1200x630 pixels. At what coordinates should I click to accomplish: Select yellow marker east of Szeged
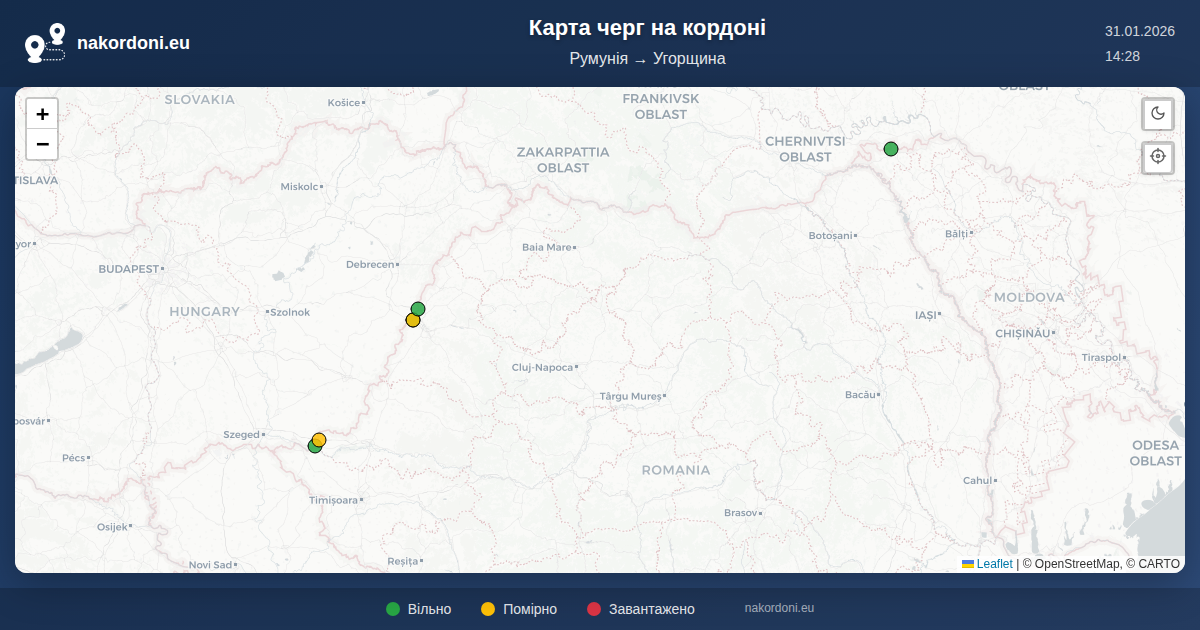coord(320,439)
